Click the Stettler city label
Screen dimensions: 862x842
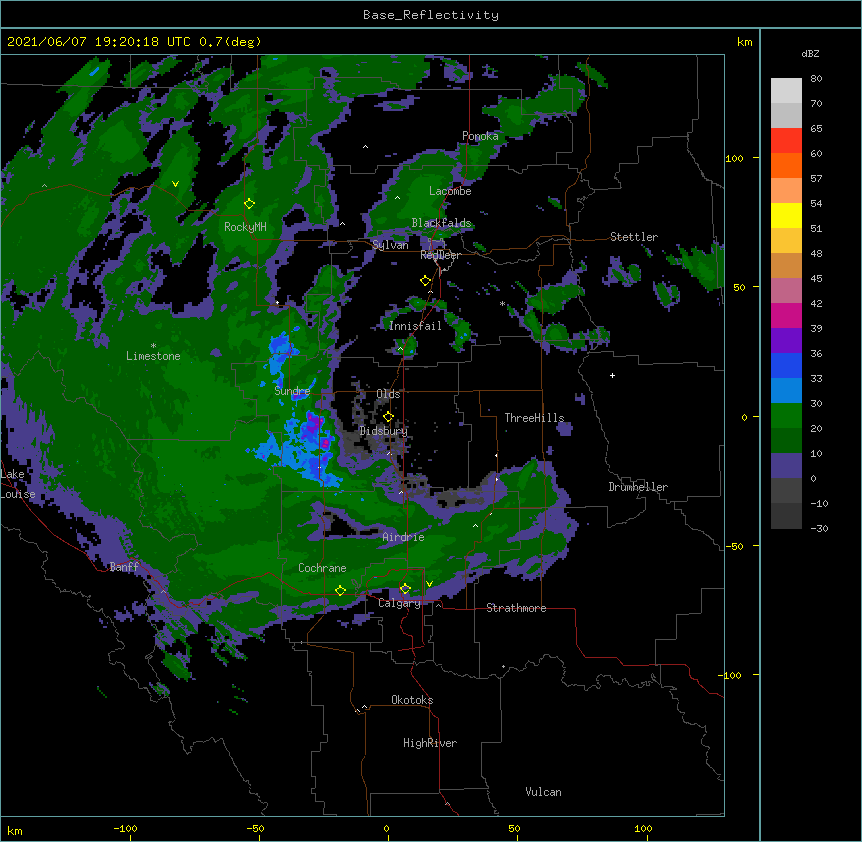point(634,237)
